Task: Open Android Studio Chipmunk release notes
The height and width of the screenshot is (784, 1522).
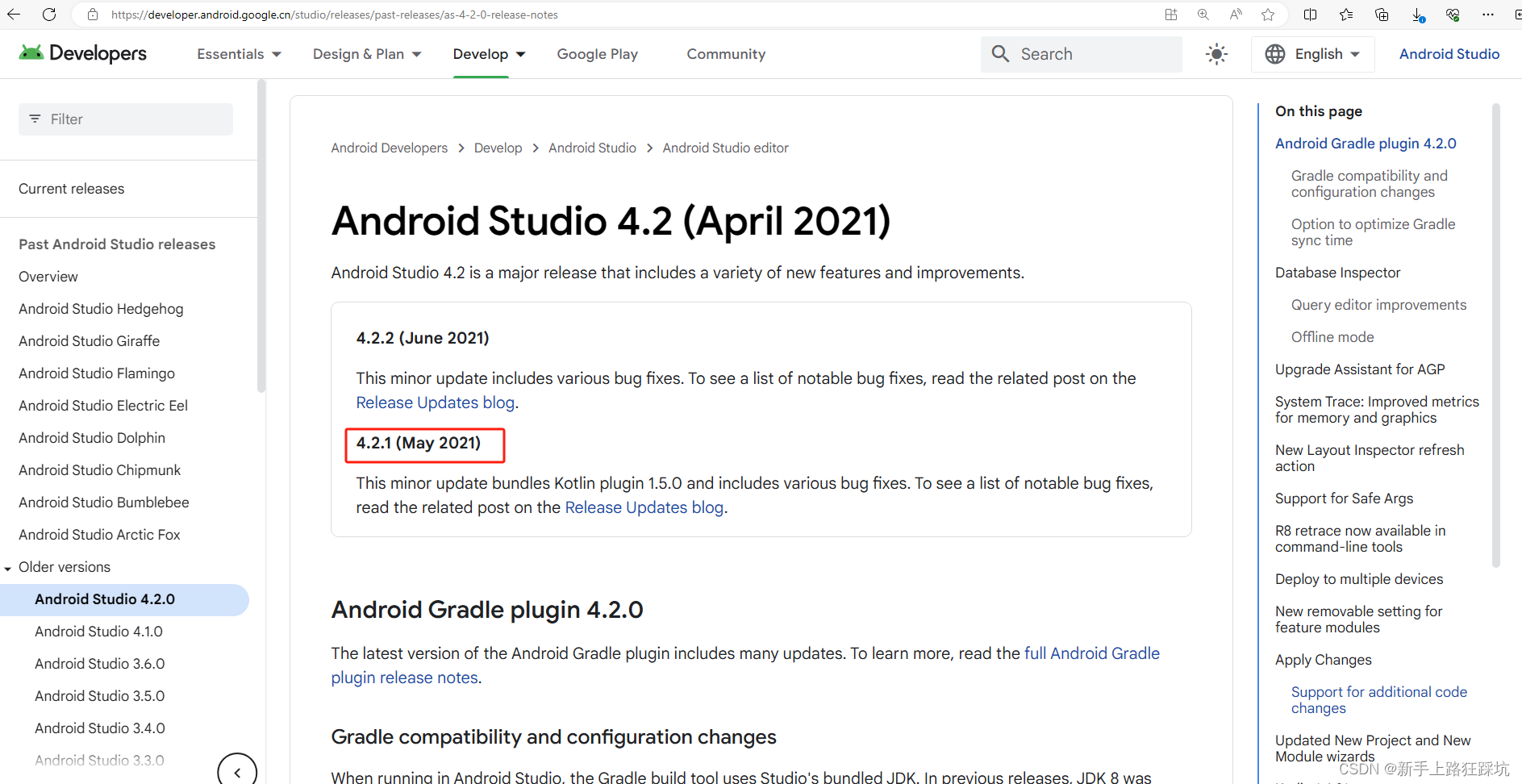Action: coord(100,470)
